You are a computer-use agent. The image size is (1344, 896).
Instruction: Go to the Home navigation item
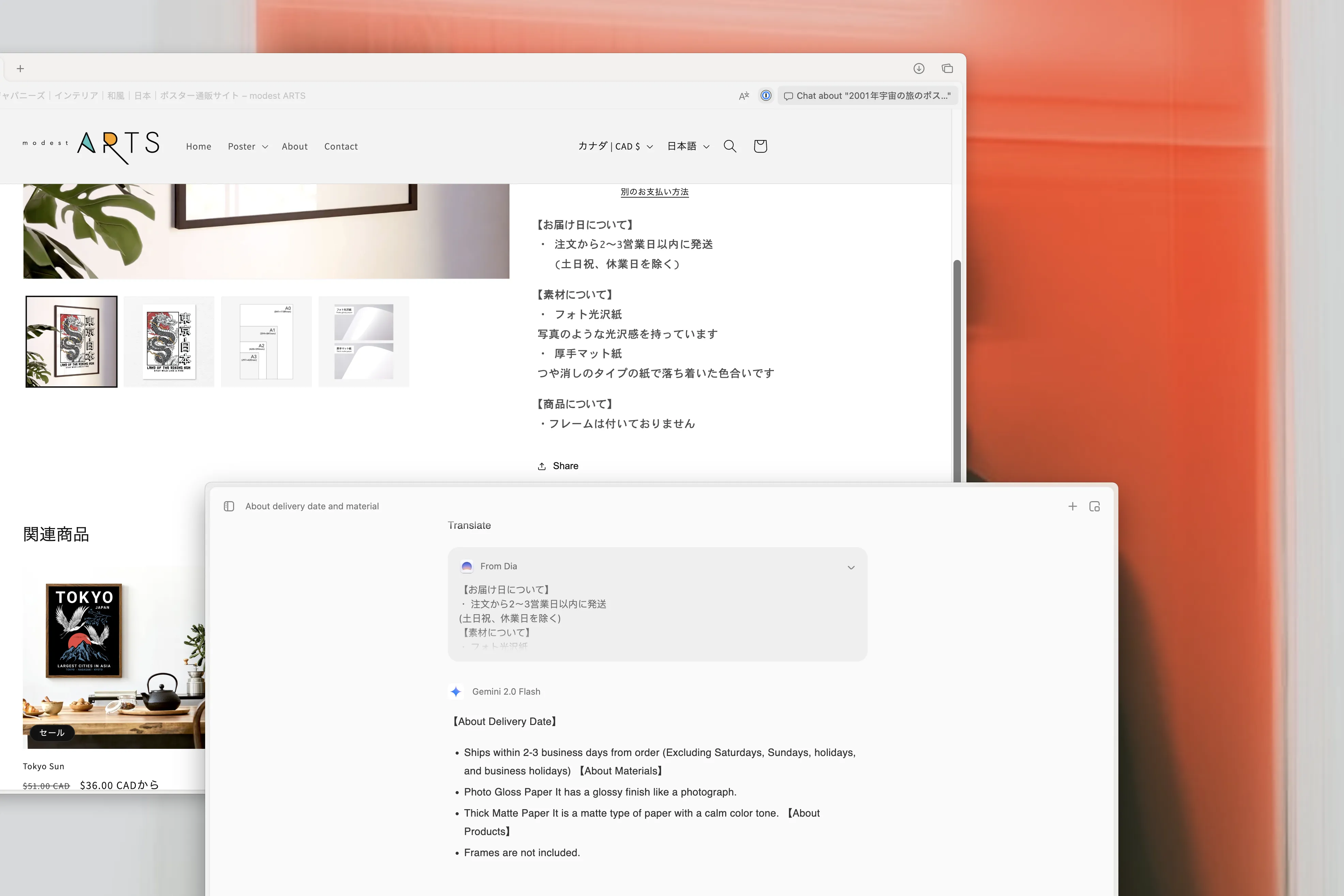[198, 146]
